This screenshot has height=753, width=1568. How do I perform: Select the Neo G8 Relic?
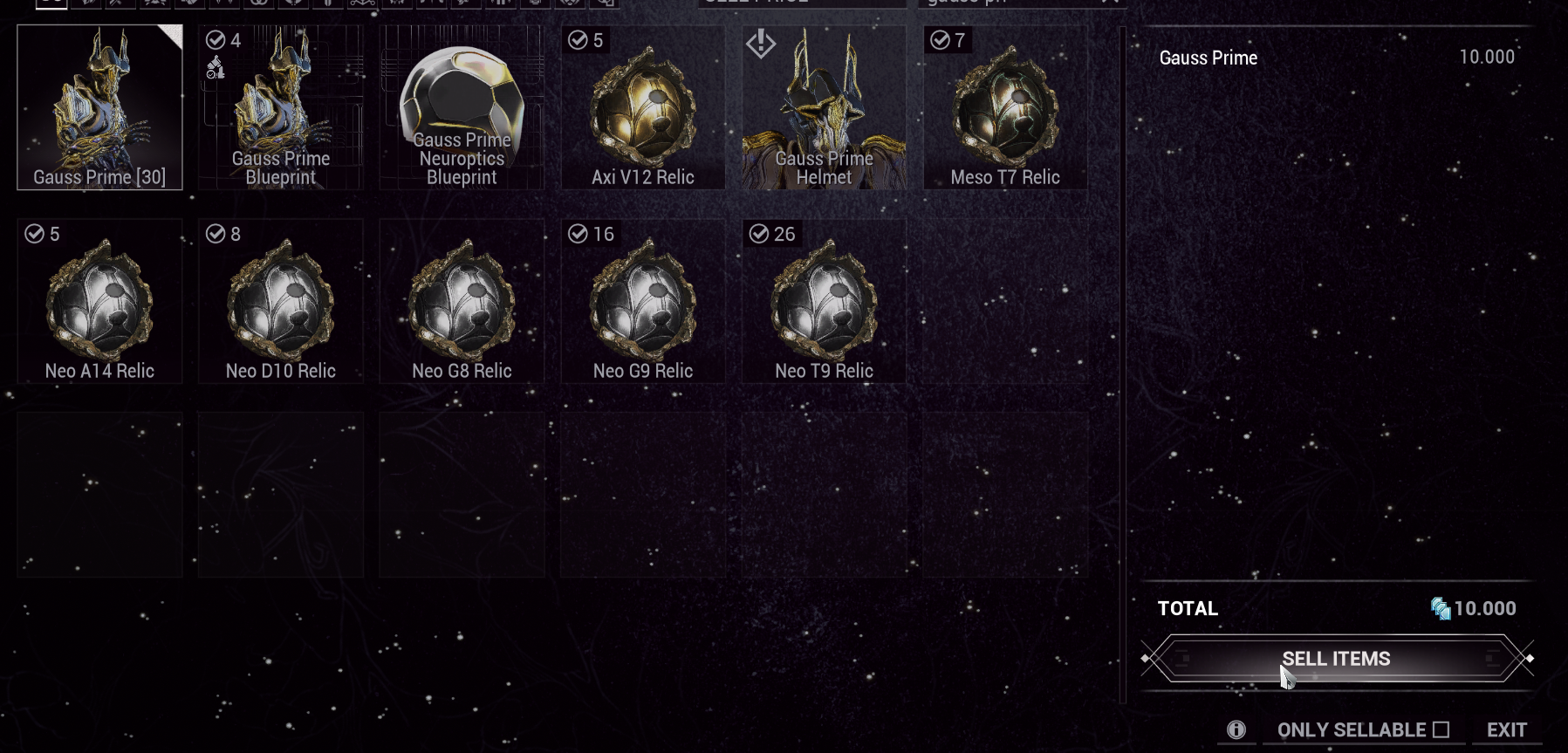click(462, 301)
